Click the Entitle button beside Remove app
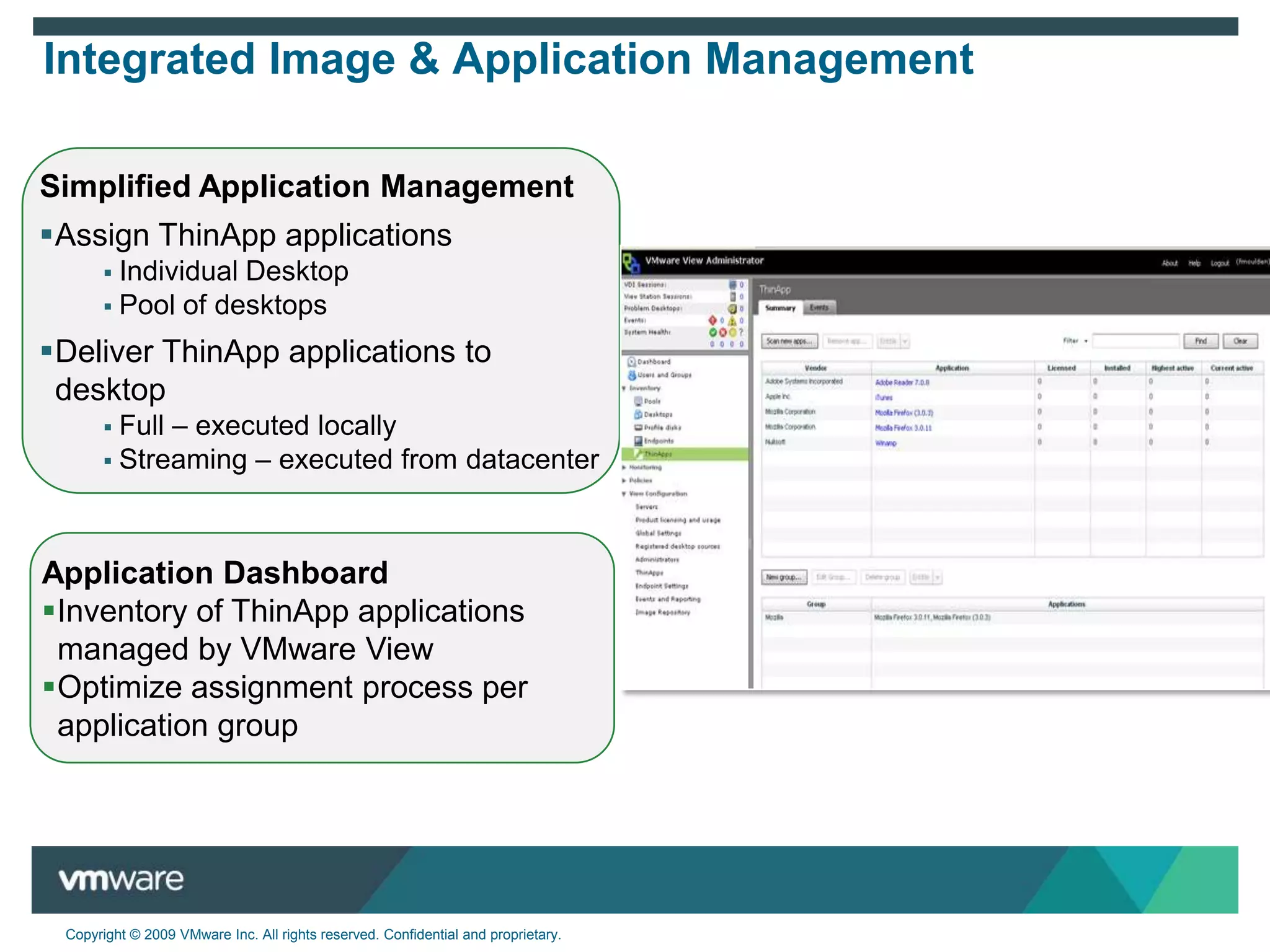Viewport: 1270px width, 952px height. 888,342
